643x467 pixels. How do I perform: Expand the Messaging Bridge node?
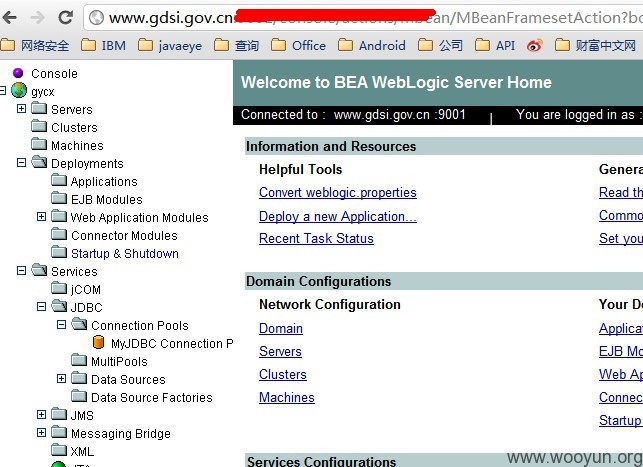pyautogui.click(x=41, y=433)
